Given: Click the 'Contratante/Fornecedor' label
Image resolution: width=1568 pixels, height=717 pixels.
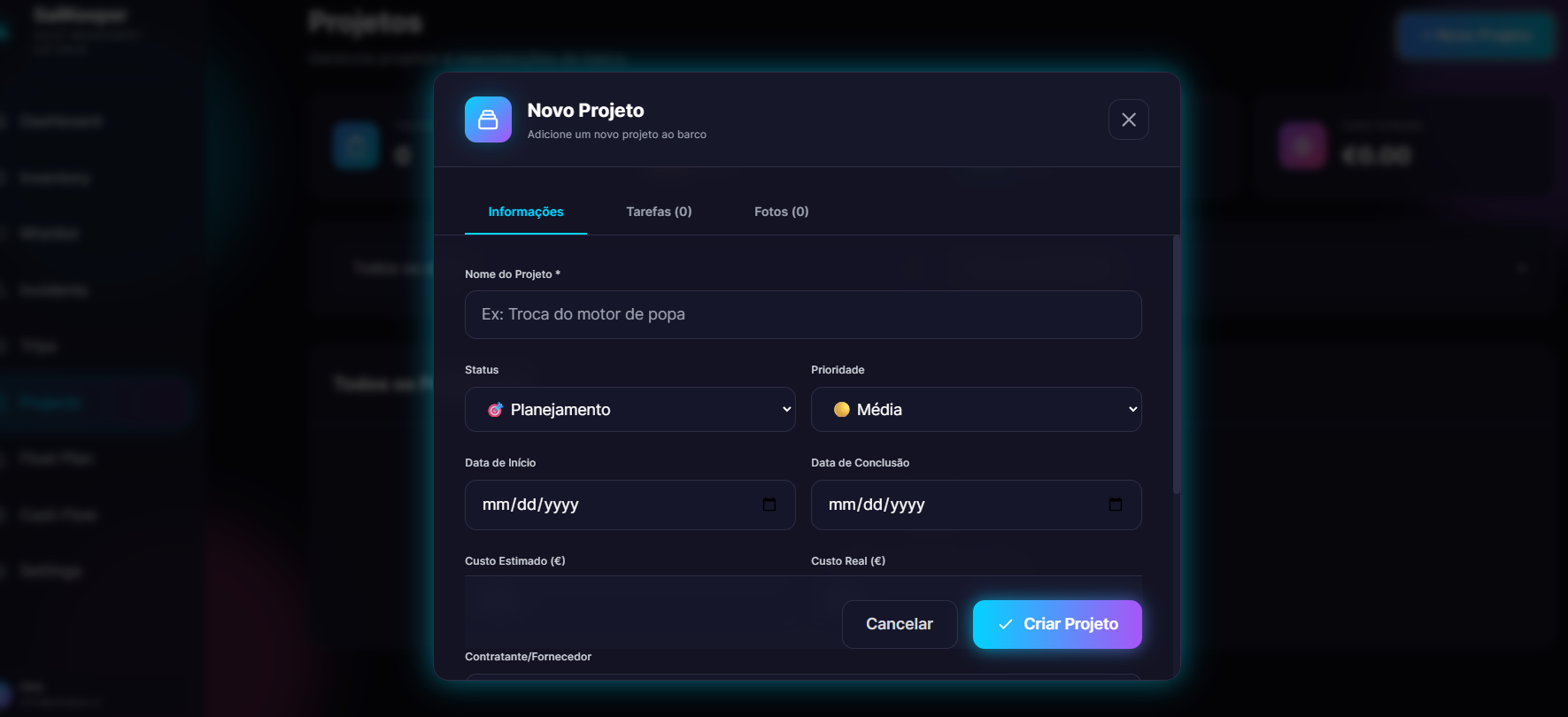Looking at the screenshot, I should (x=528, y=657).
